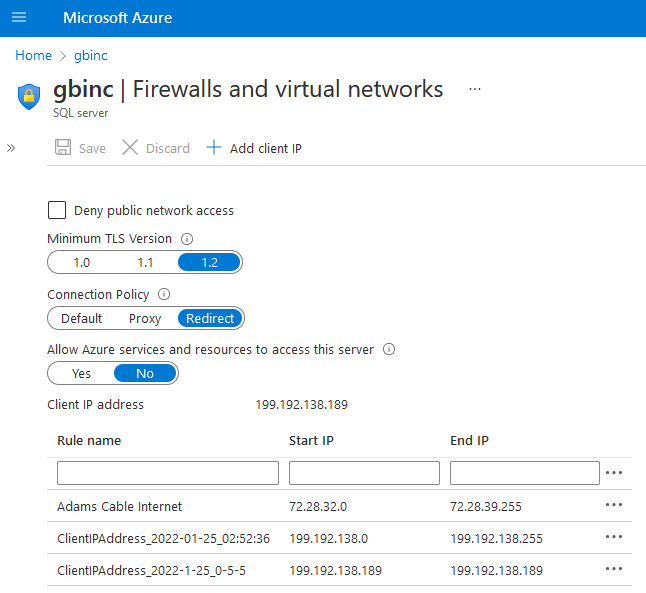Select rule ClientIPAddress_2022-01-25_02:52:36

pos(164,538)
